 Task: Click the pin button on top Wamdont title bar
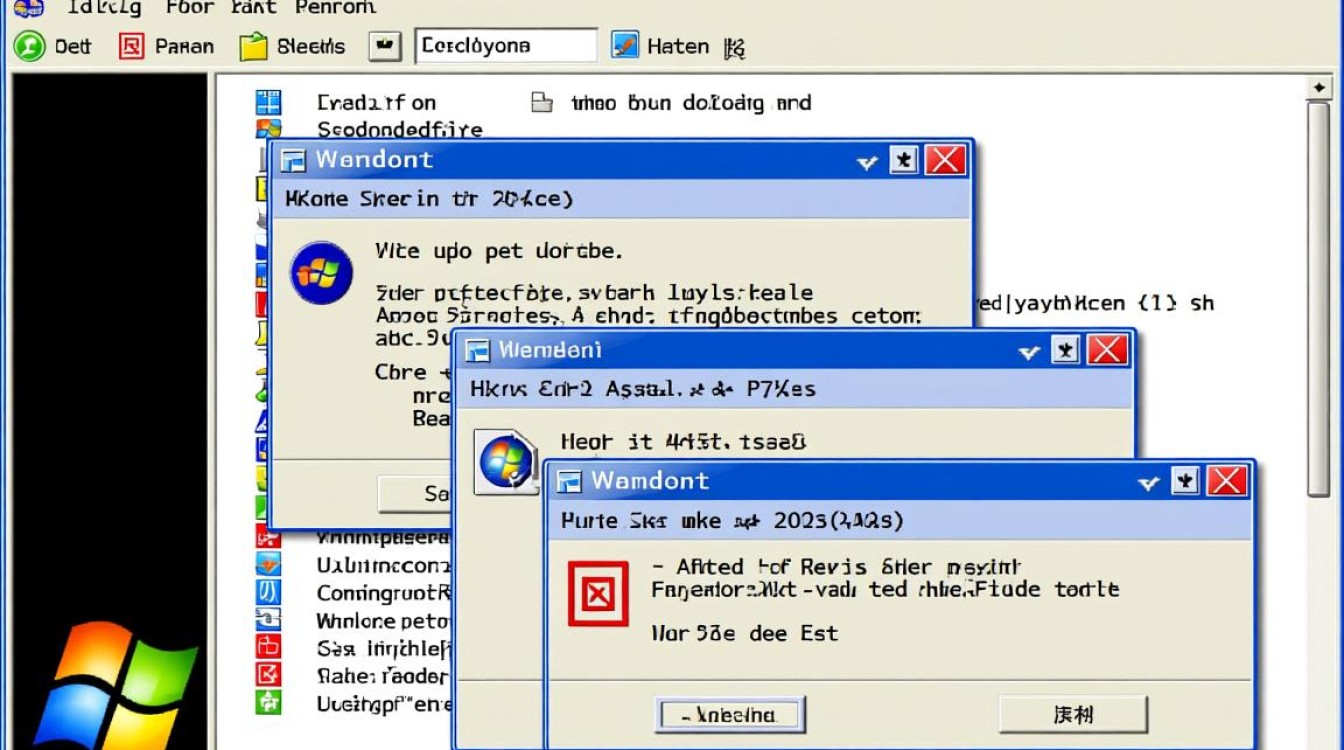click(904, 160)
